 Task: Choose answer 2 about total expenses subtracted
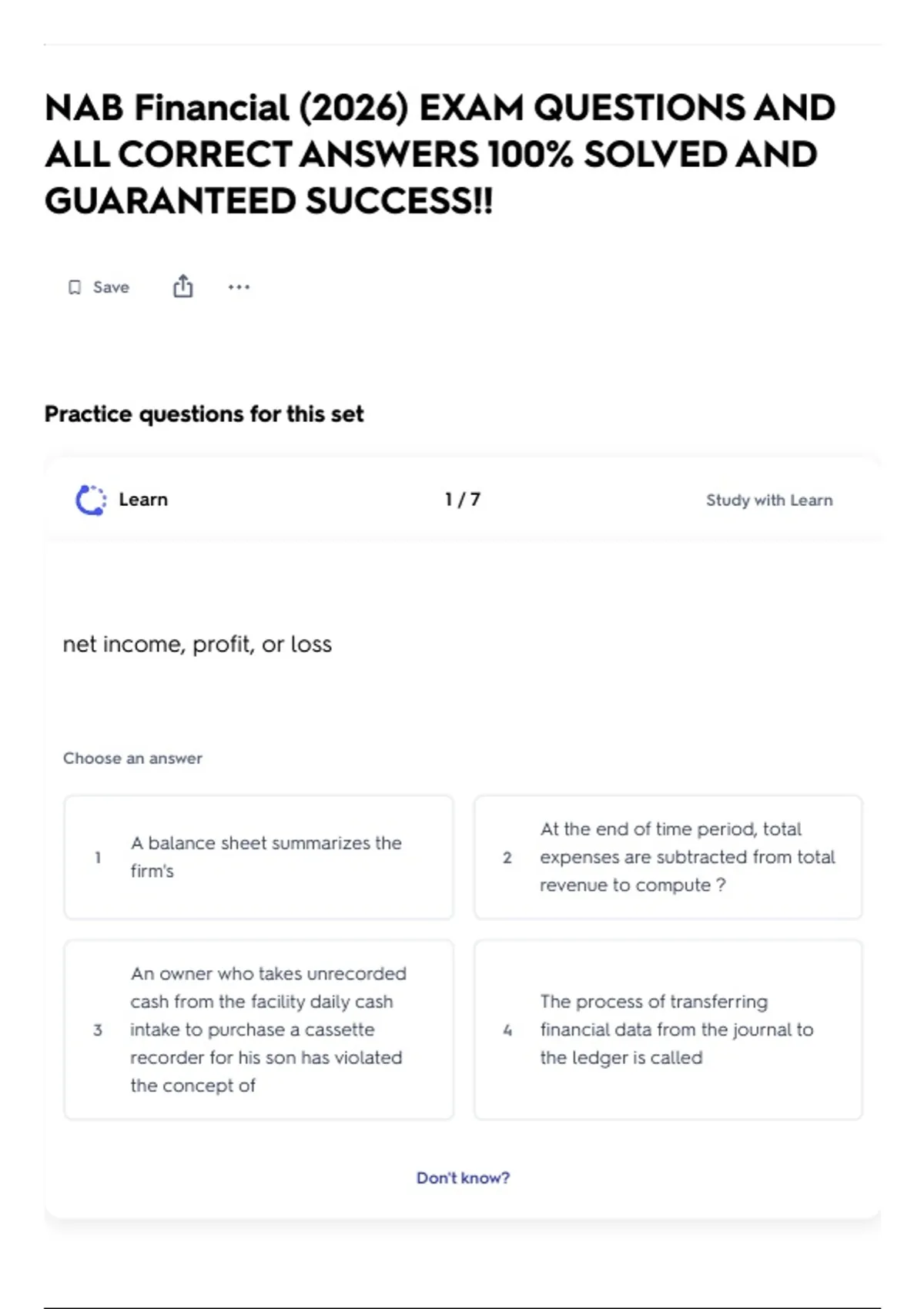[668, 857]
